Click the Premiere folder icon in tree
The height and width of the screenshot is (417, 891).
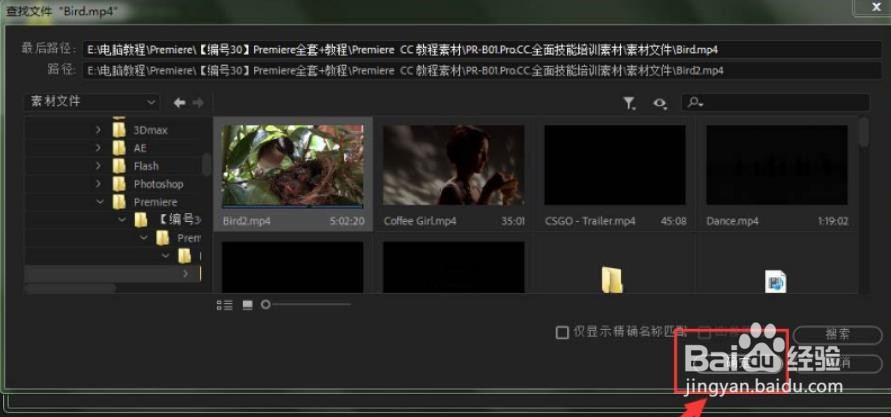click(x=119, y=202)
